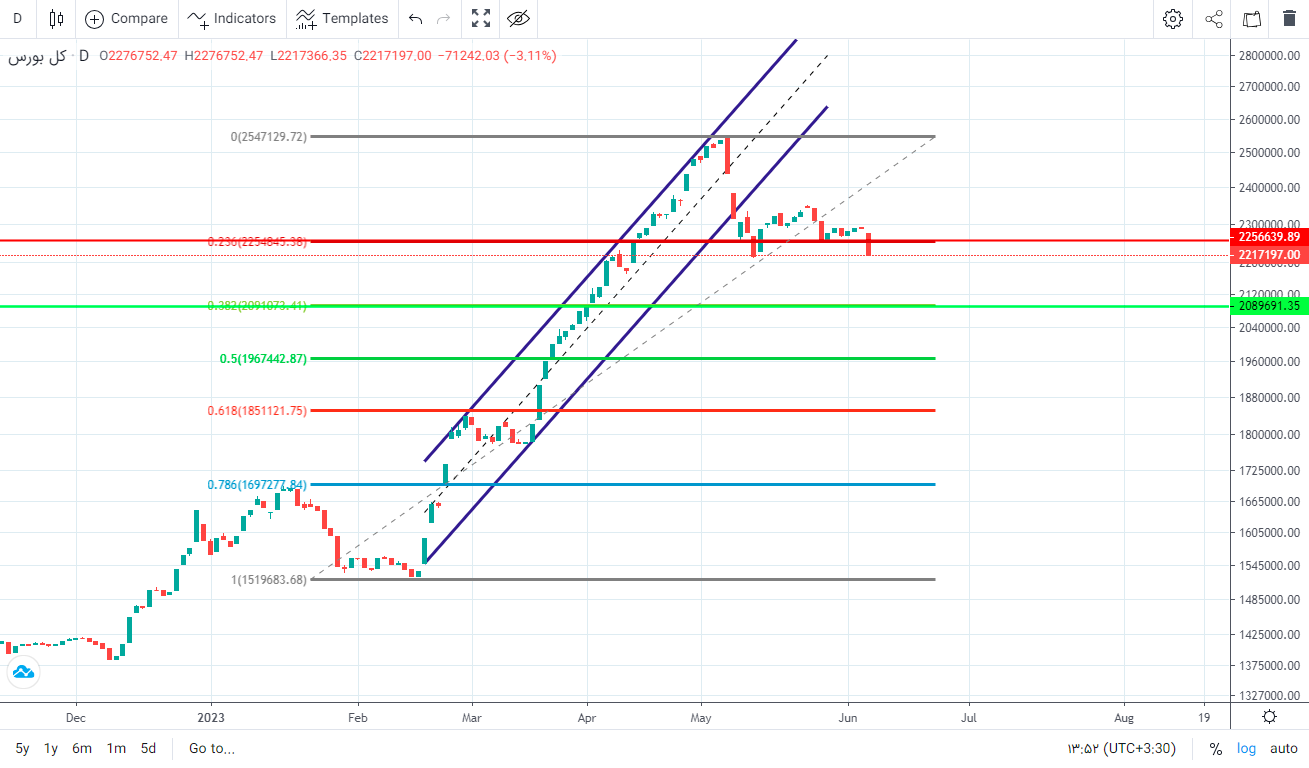Image resolution: width=1309 pixels, height=768 pixels.
Task: Open the sticky notes layout icon
Action: 1251,18
